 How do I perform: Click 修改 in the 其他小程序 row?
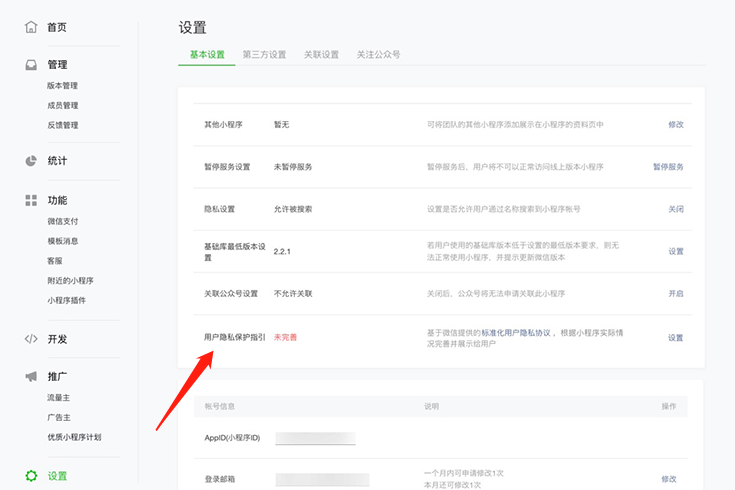coord(676,124)
